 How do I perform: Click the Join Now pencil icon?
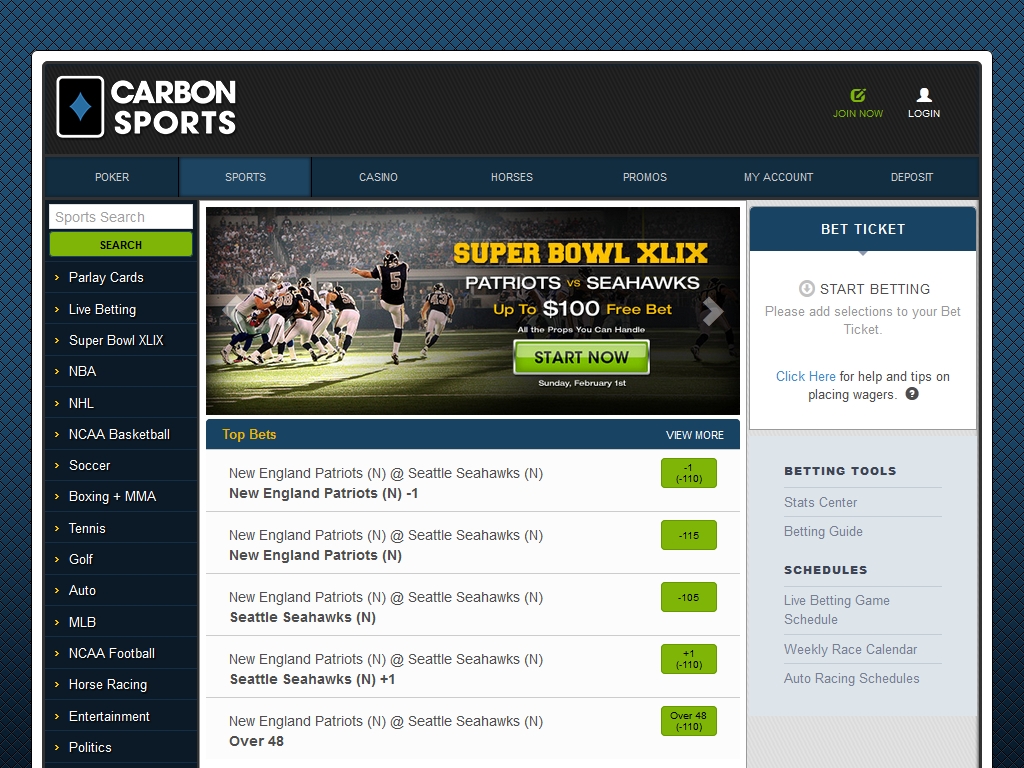click(858, 95)
